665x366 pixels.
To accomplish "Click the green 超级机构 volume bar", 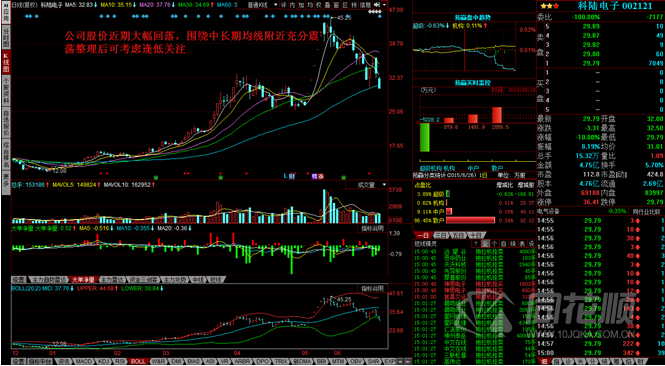I will (x=425, y=137).
